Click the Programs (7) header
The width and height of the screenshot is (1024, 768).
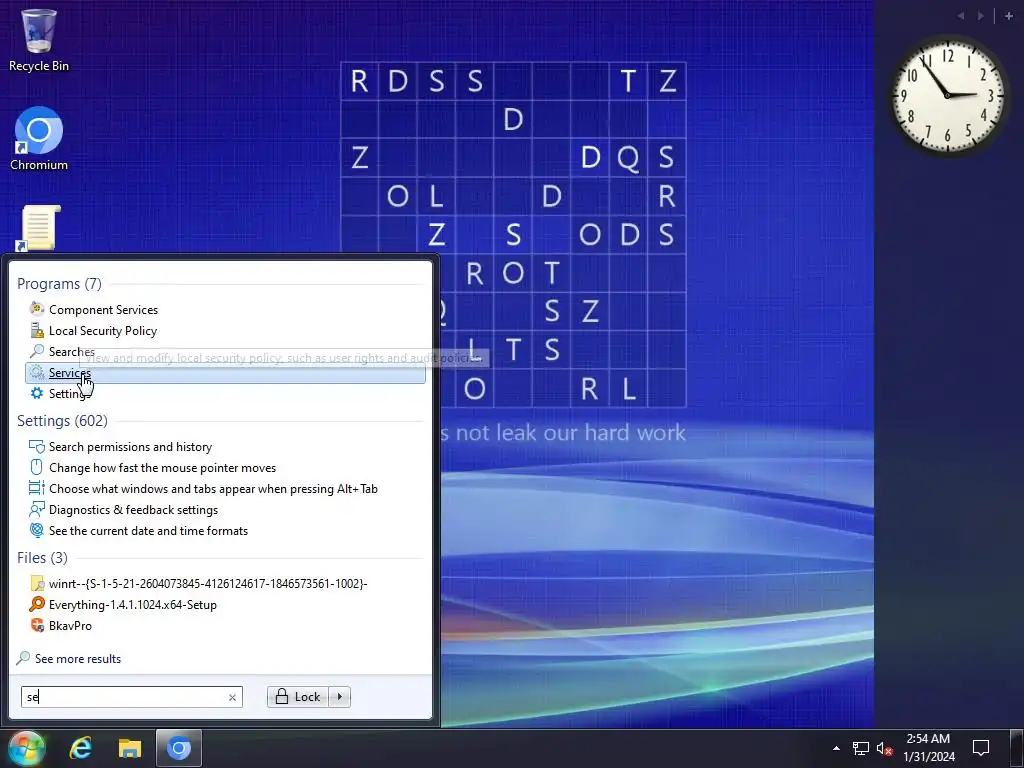[59, 283]
